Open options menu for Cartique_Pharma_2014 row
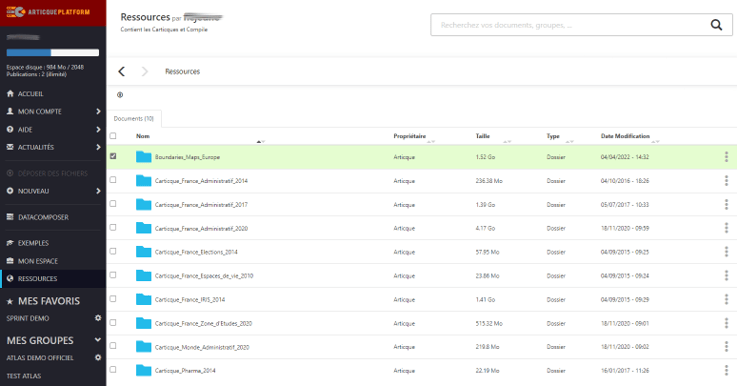The height and width of the screenshot is (386, 737). [x=726, y=370]
